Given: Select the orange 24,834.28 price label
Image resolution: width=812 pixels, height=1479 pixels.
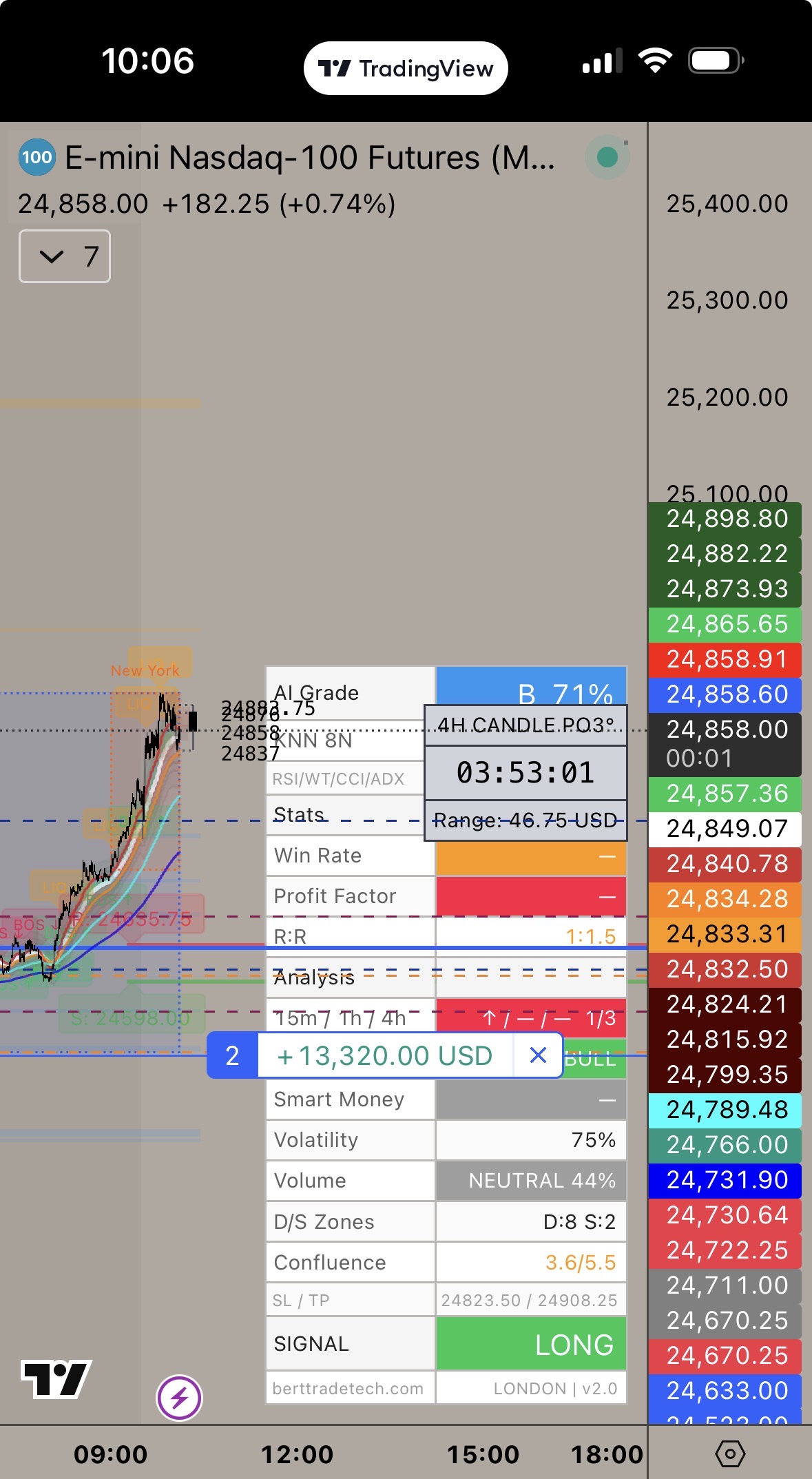Looking at the screenshot, I should (x=725, y=899).
